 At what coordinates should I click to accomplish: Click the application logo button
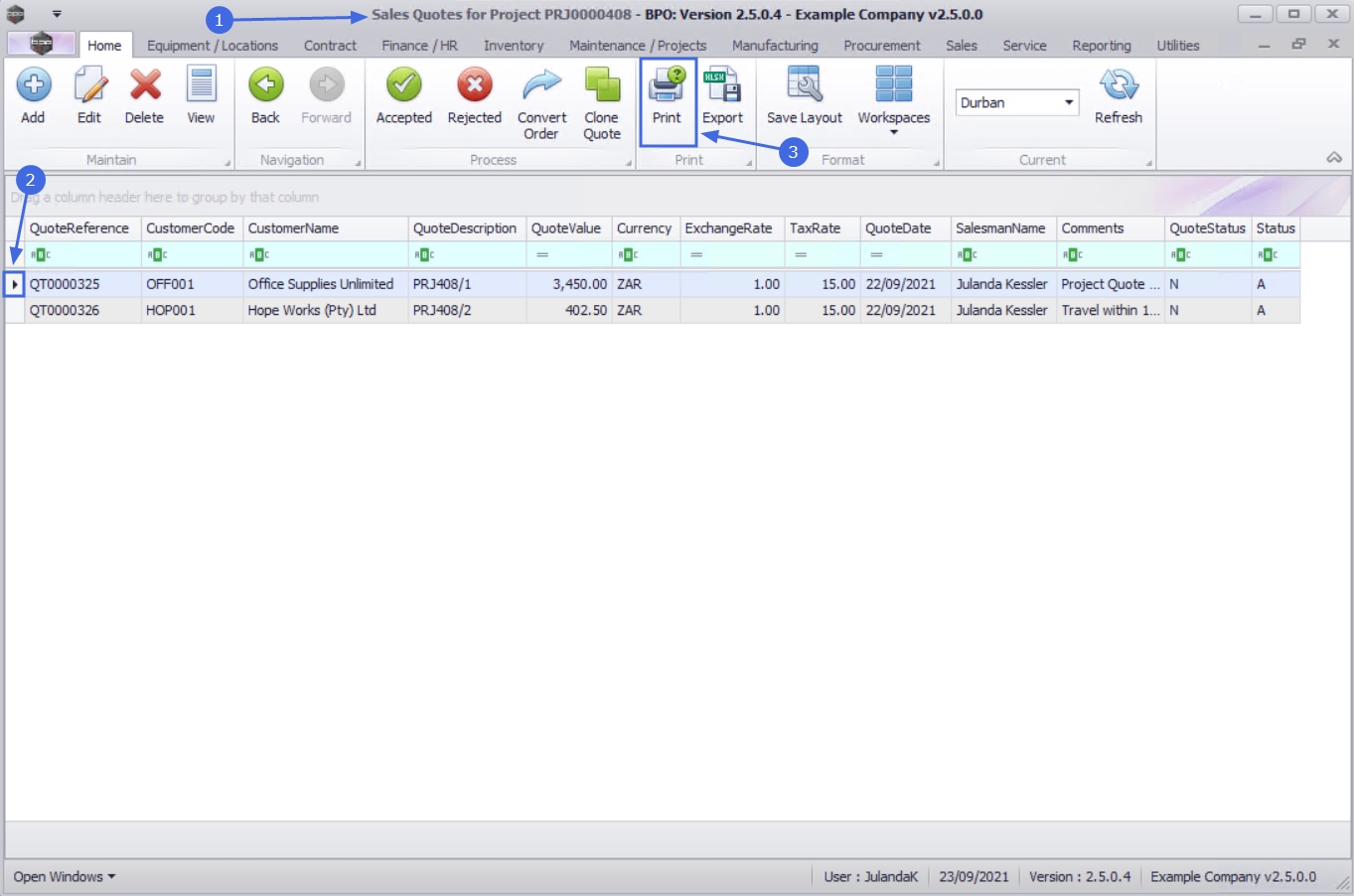click(41, 44)
